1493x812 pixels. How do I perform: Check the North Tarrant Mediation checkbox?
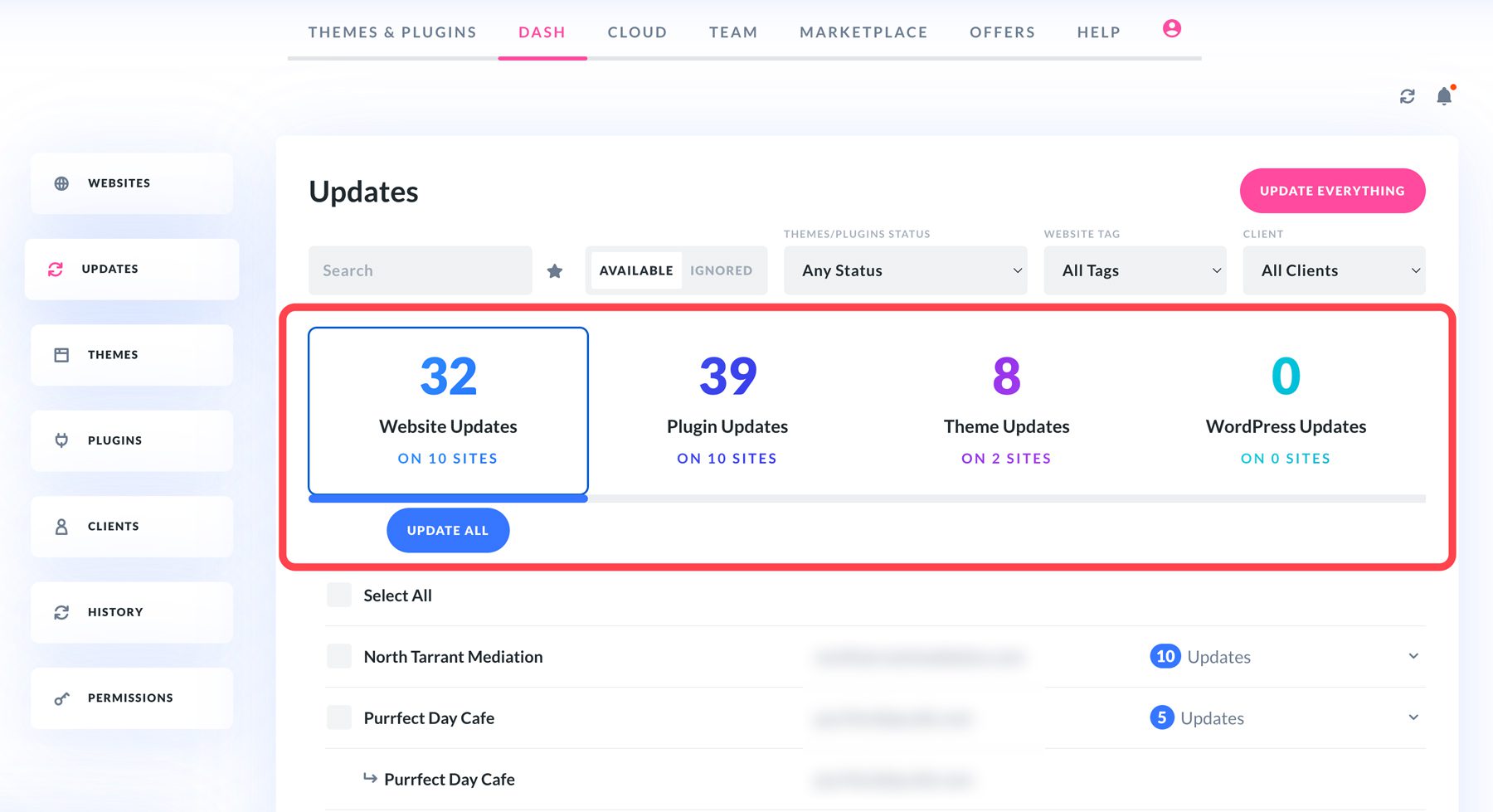[338, 655]
